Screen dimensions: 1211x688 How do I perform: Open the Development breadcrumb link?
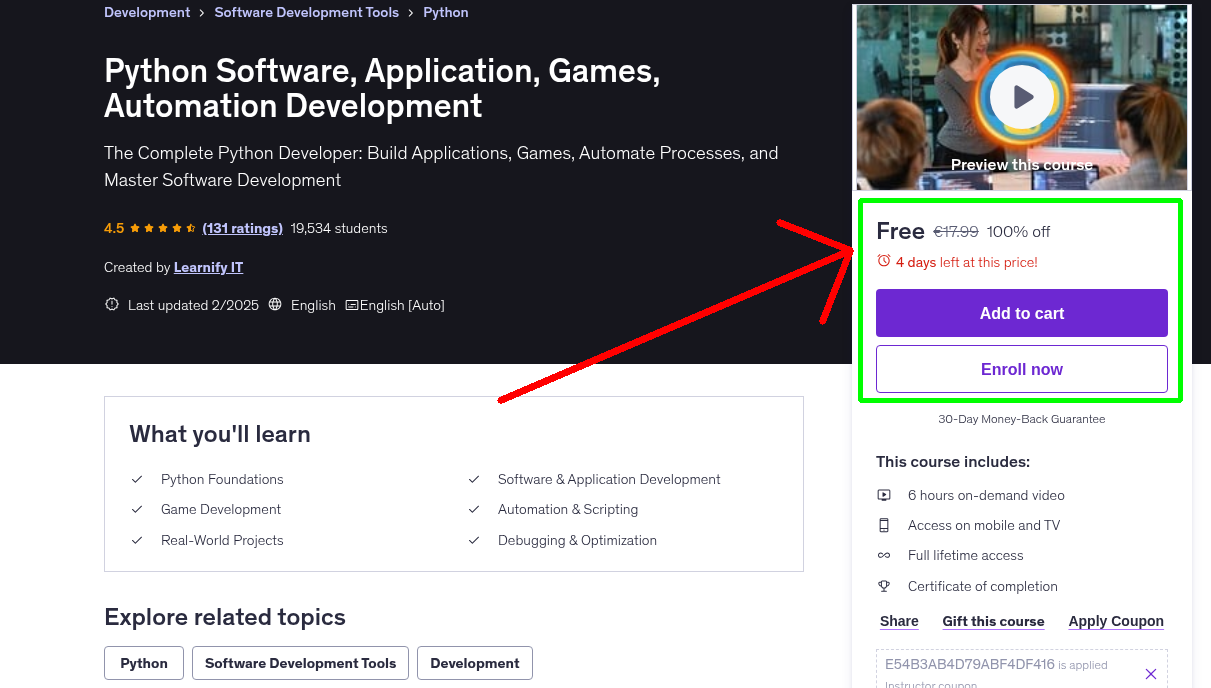point(147,13)
